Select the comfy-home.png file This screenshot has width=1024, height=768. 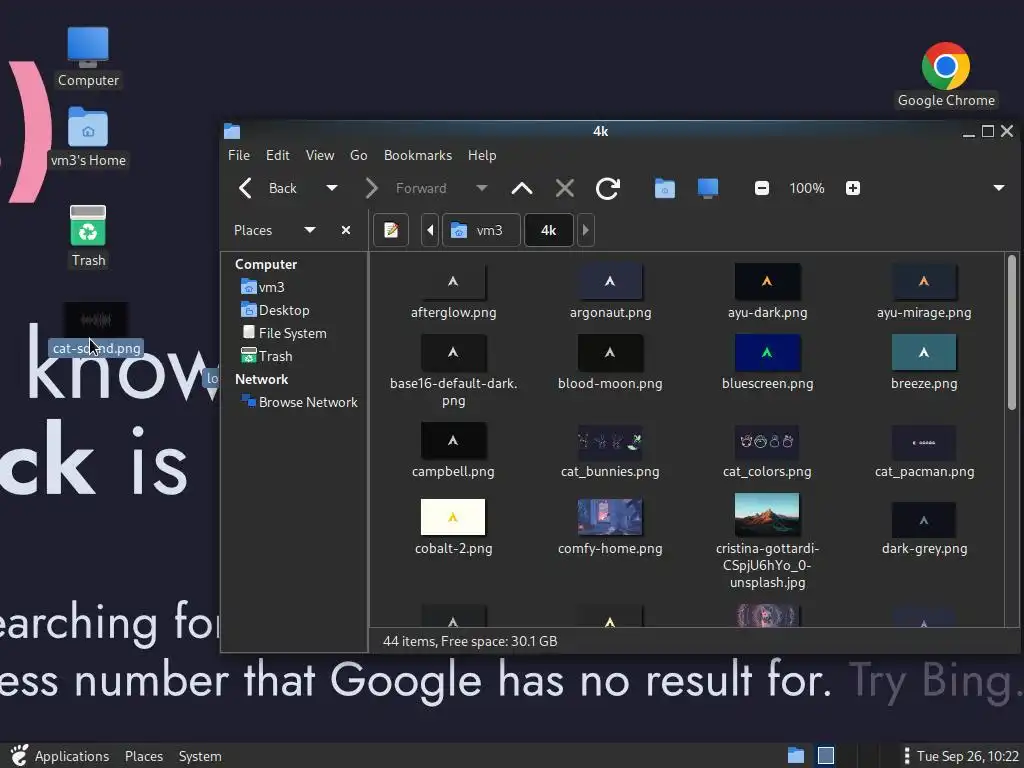(x=610, y=528)
